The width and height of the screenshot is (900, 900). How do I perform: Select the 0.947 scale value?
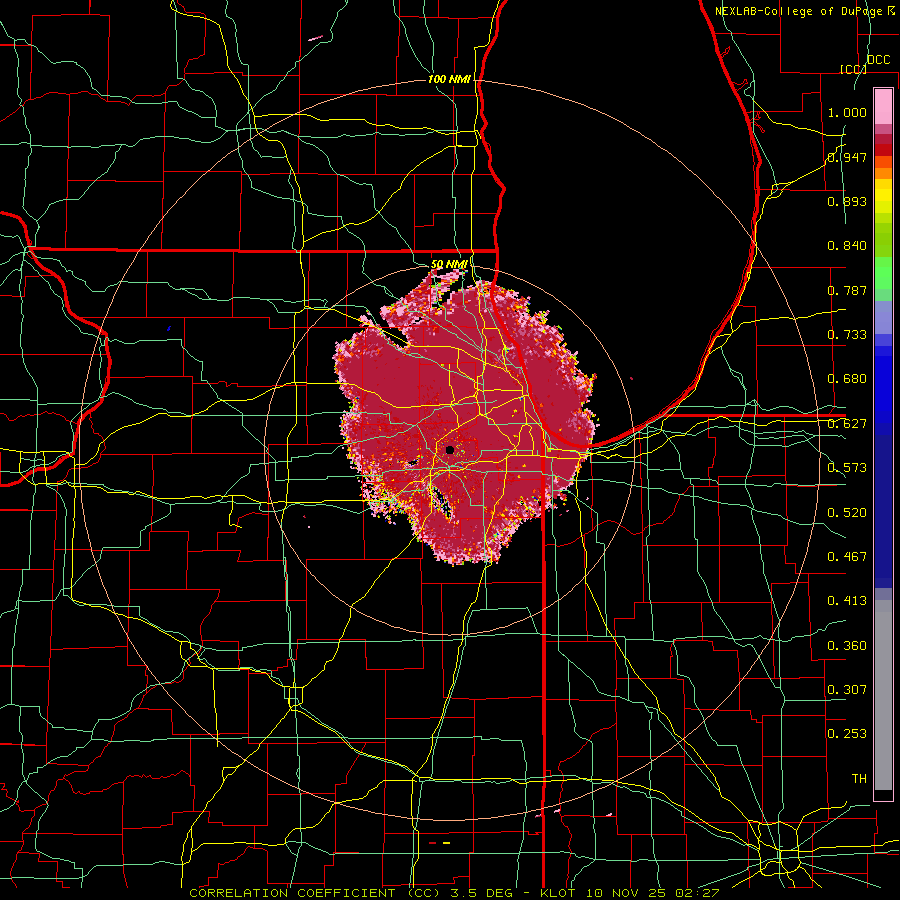pos(847,157)
